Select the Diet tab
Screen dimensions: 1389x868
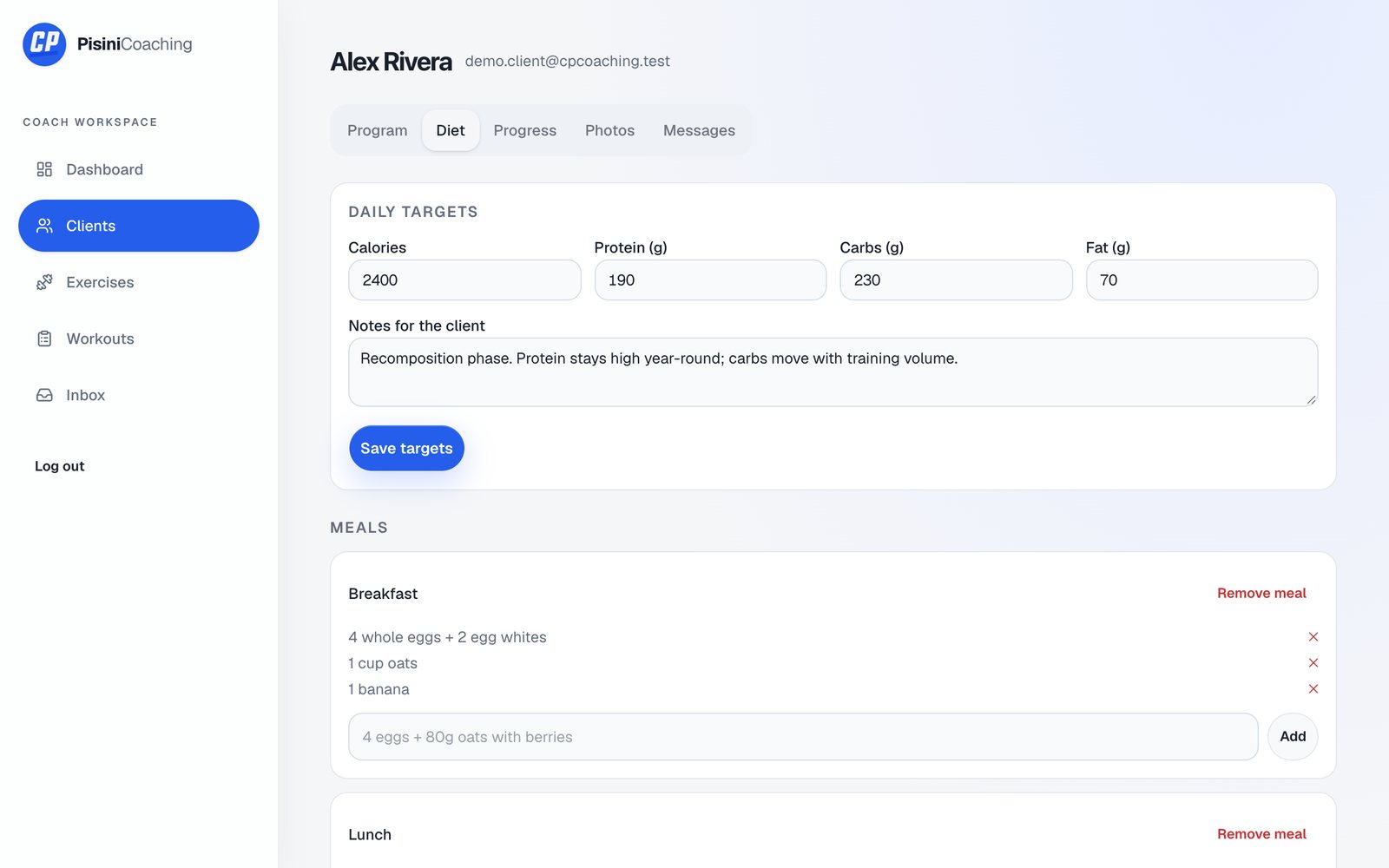[x=451, y=130]
